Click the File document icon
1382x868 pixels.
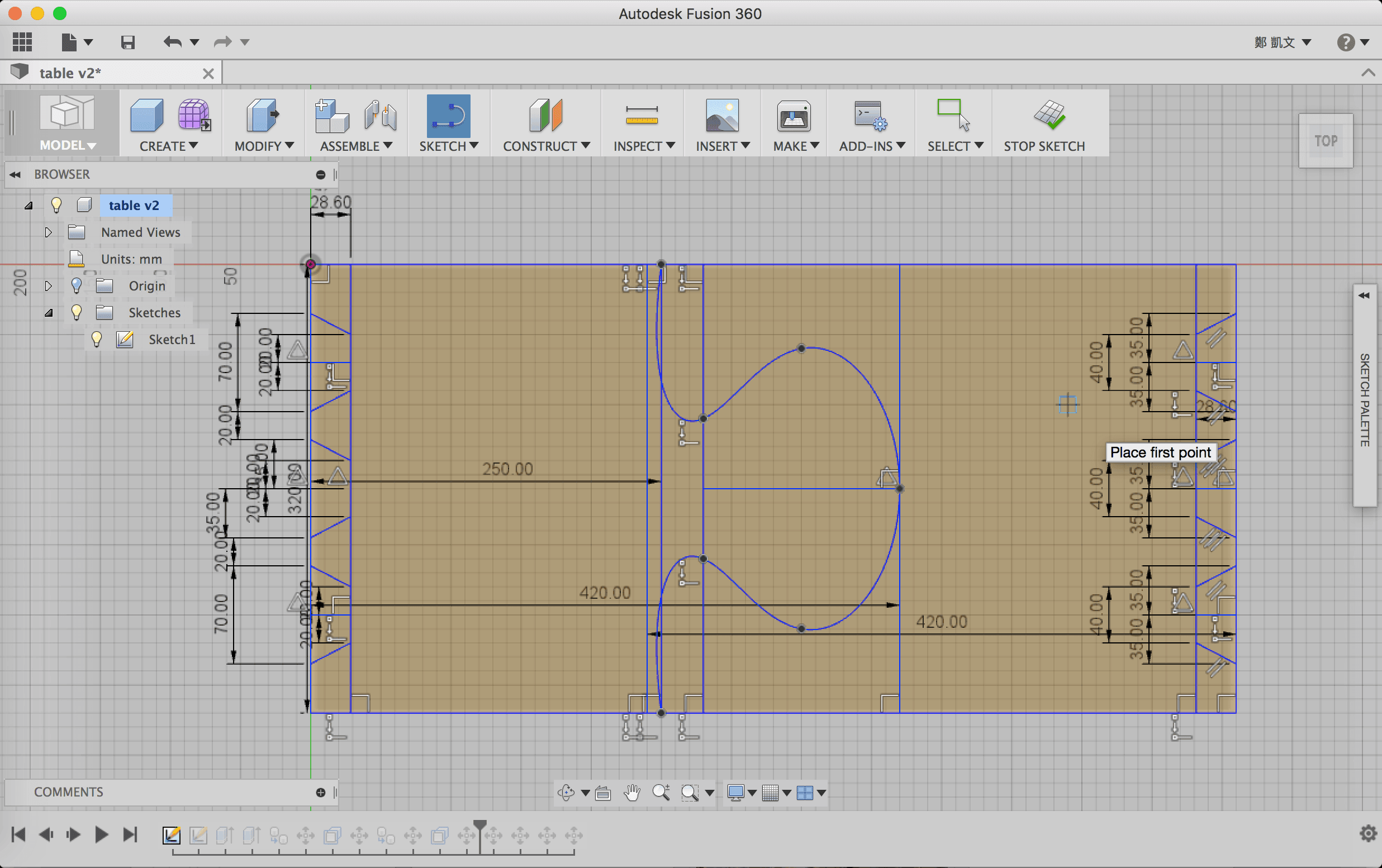tap(69, 42)
